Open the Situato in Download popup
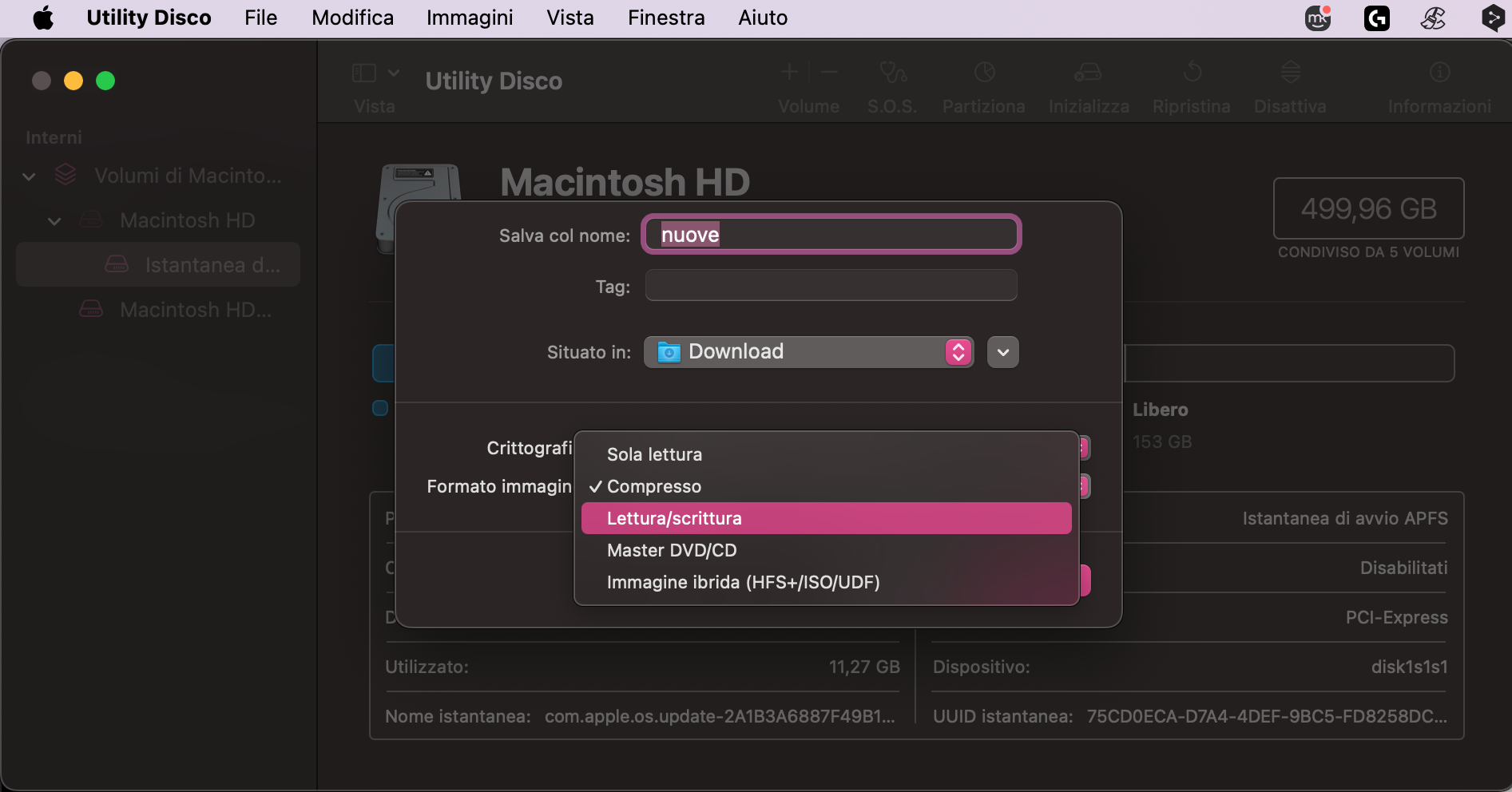 click(808, 352)
